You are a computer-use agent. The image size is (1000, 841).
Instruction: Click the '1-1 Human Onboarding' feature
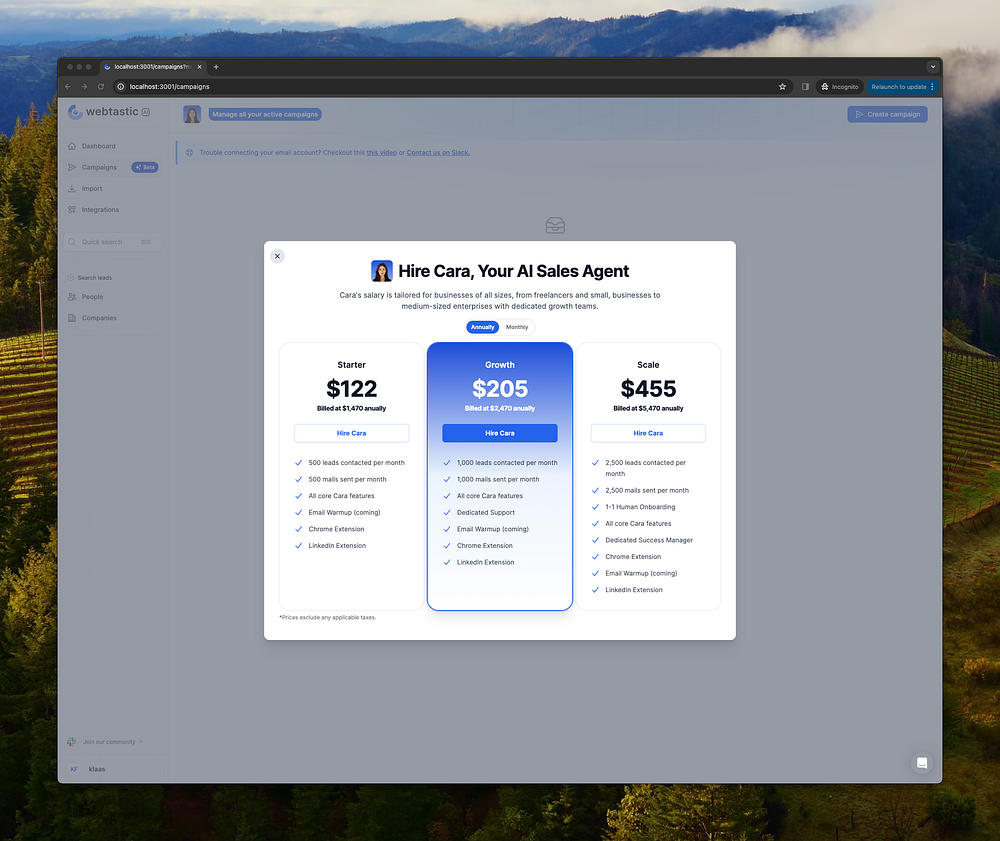[640, 507]
